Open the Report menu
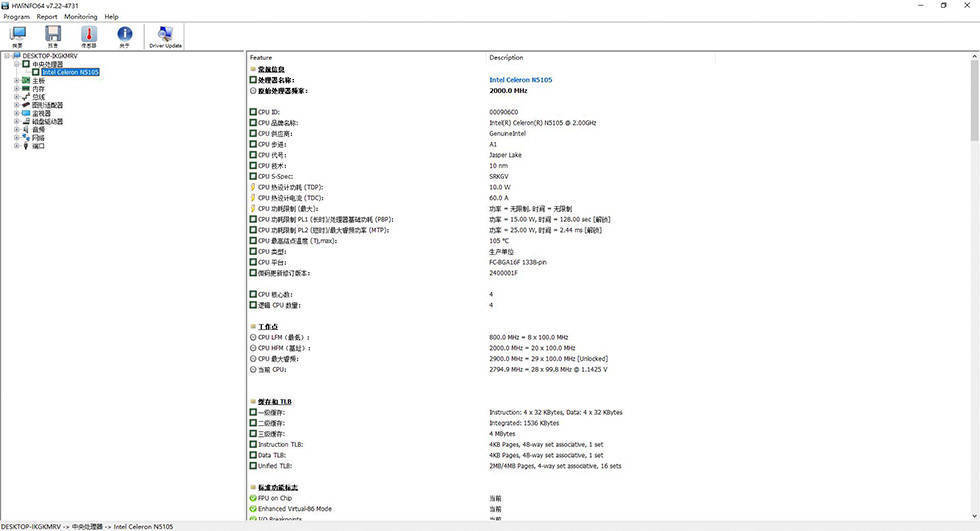The height and width of the screenshot is (531, 980). pos(47,17)
